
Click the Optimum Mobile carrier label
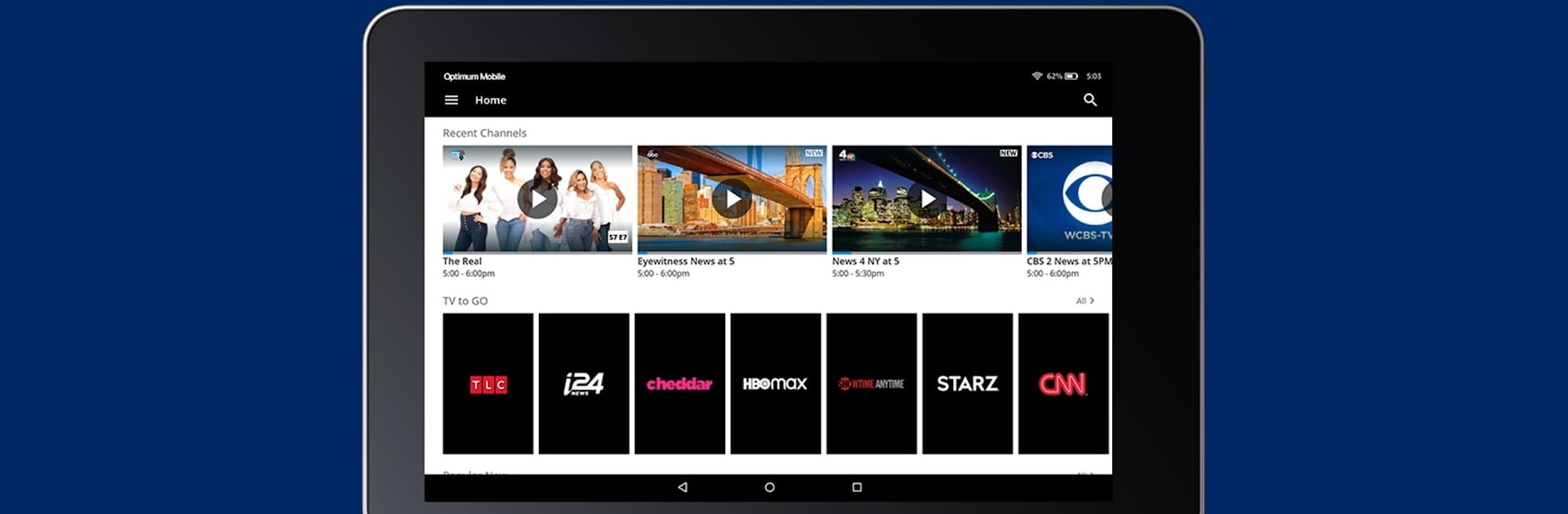tap(474, 77)
